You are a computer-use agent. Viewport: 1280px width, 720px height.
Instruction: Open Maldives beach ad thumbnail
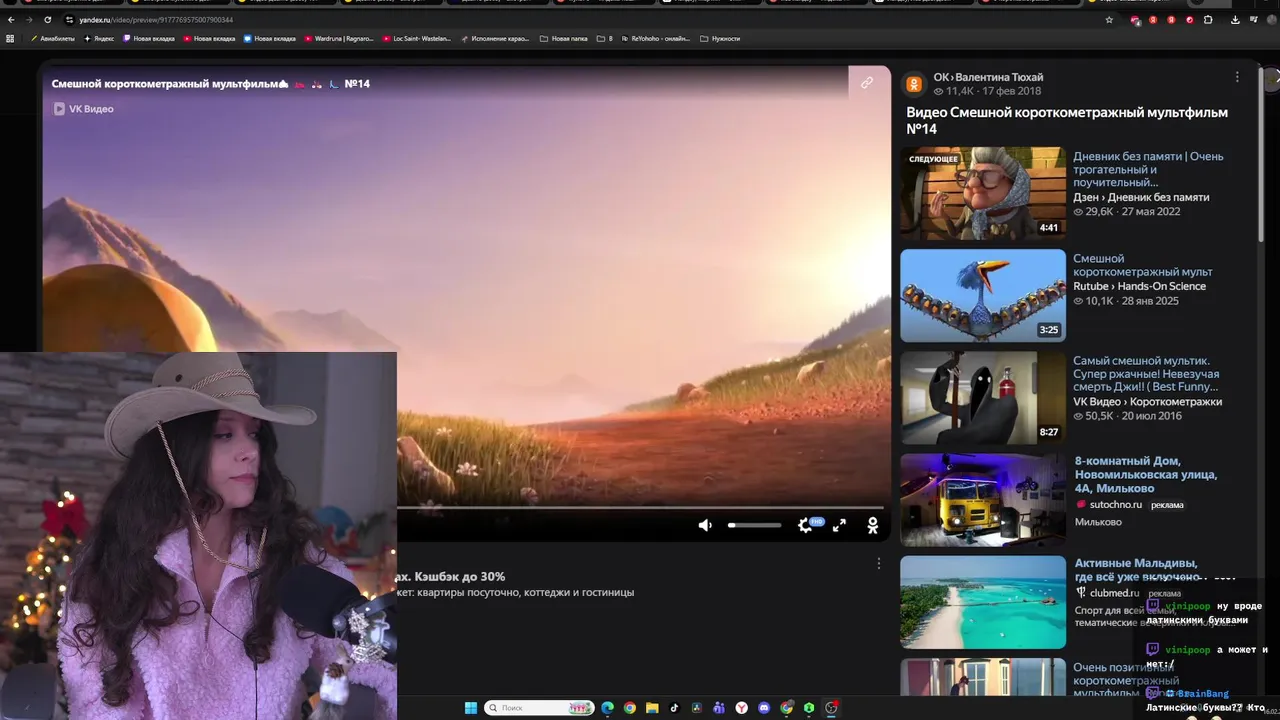coord(983,602)
